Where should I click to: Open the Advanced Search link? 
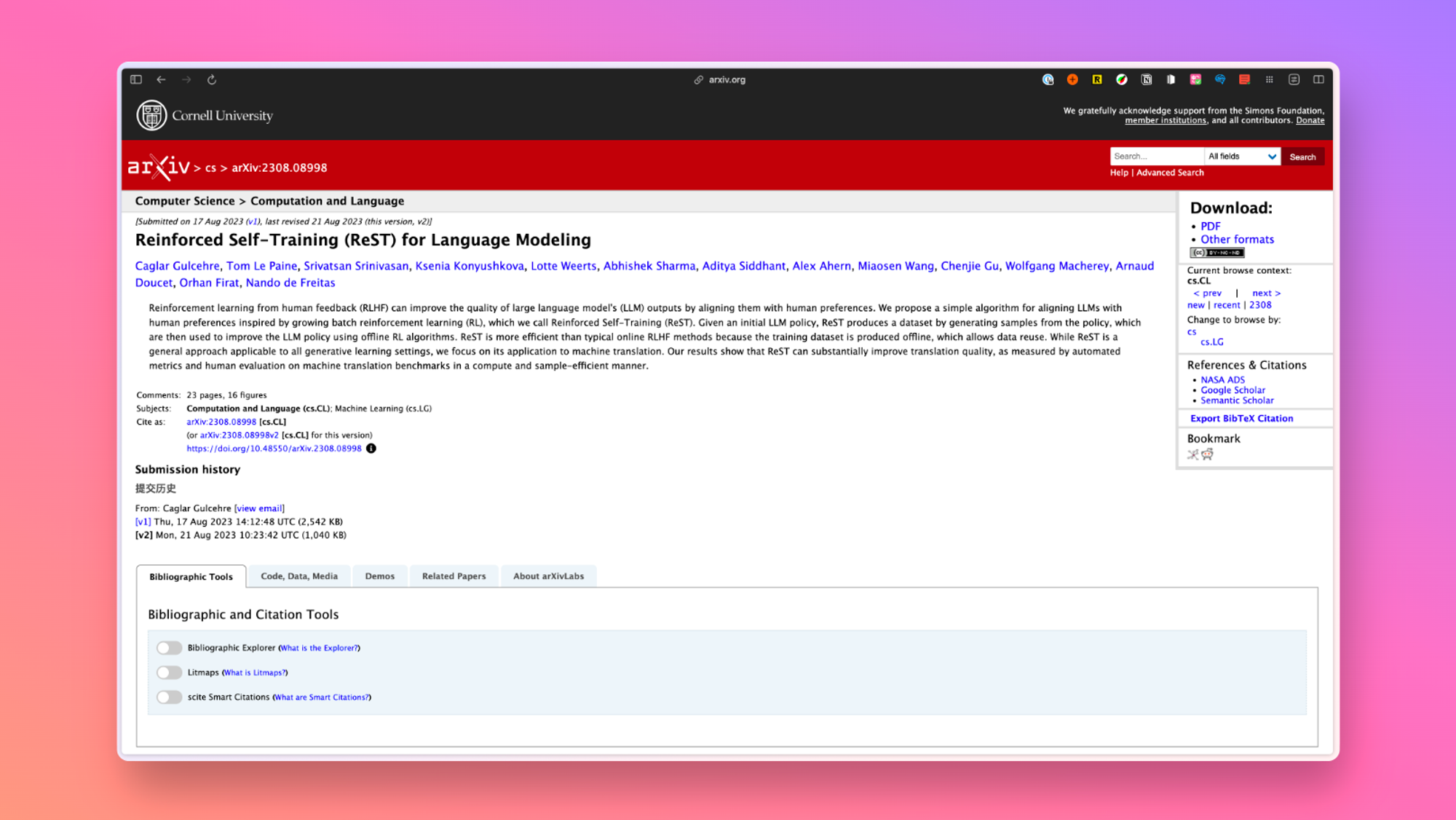point(1170,173)
